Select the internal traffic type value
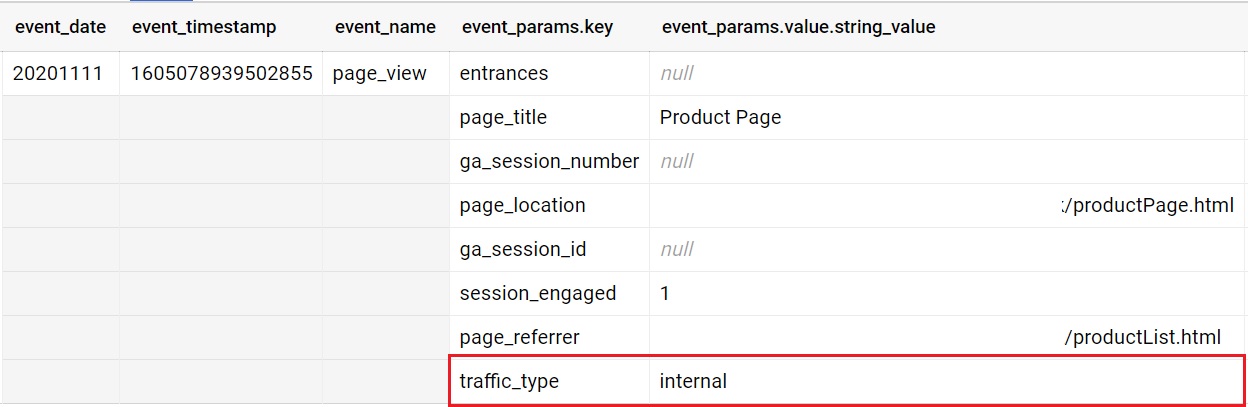Image resolution: width=1248 pixels, height=407 pixels. [693, 381]
